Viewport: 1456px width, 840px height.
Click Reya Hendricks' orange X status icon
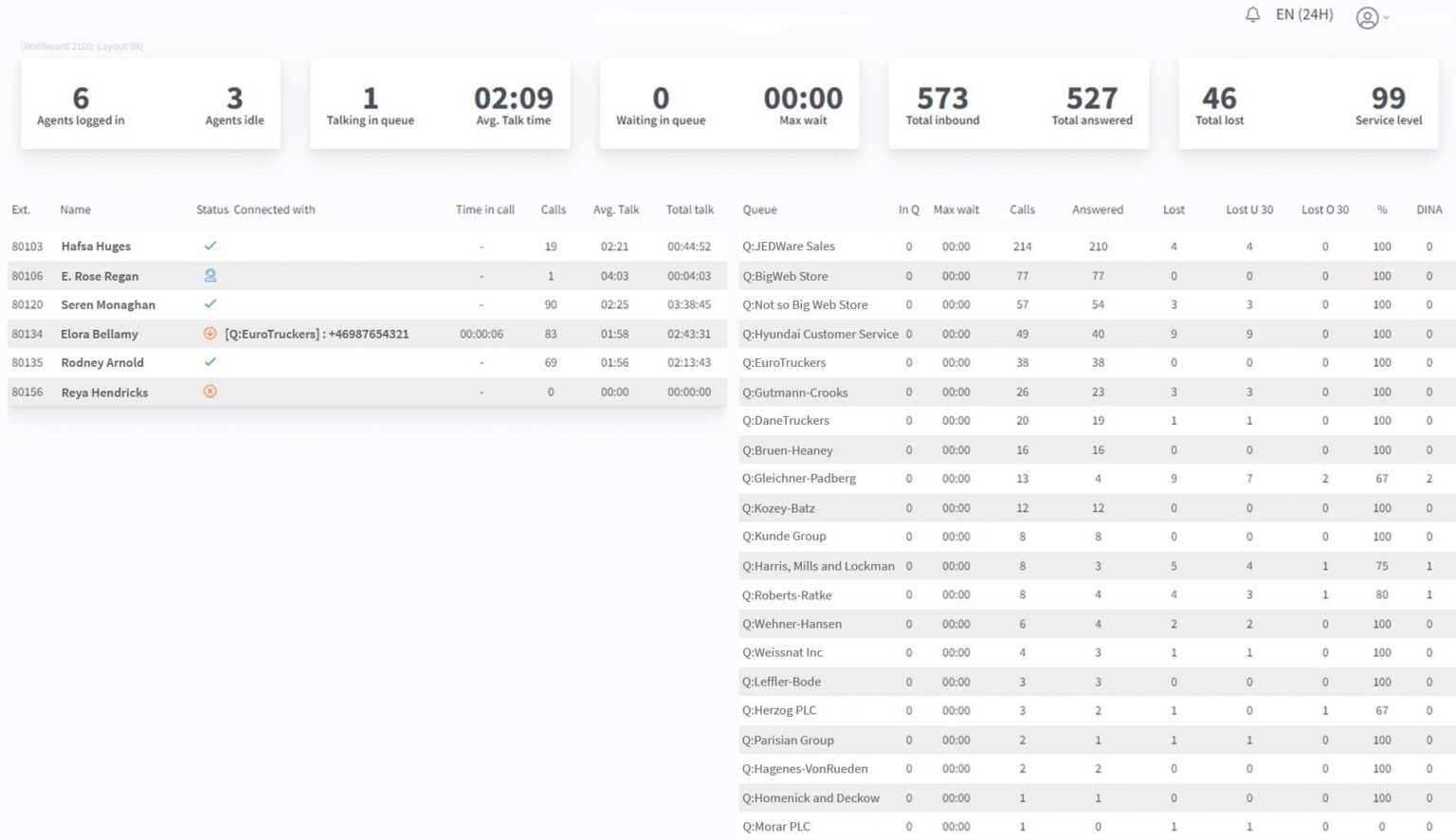pos(210,392)
